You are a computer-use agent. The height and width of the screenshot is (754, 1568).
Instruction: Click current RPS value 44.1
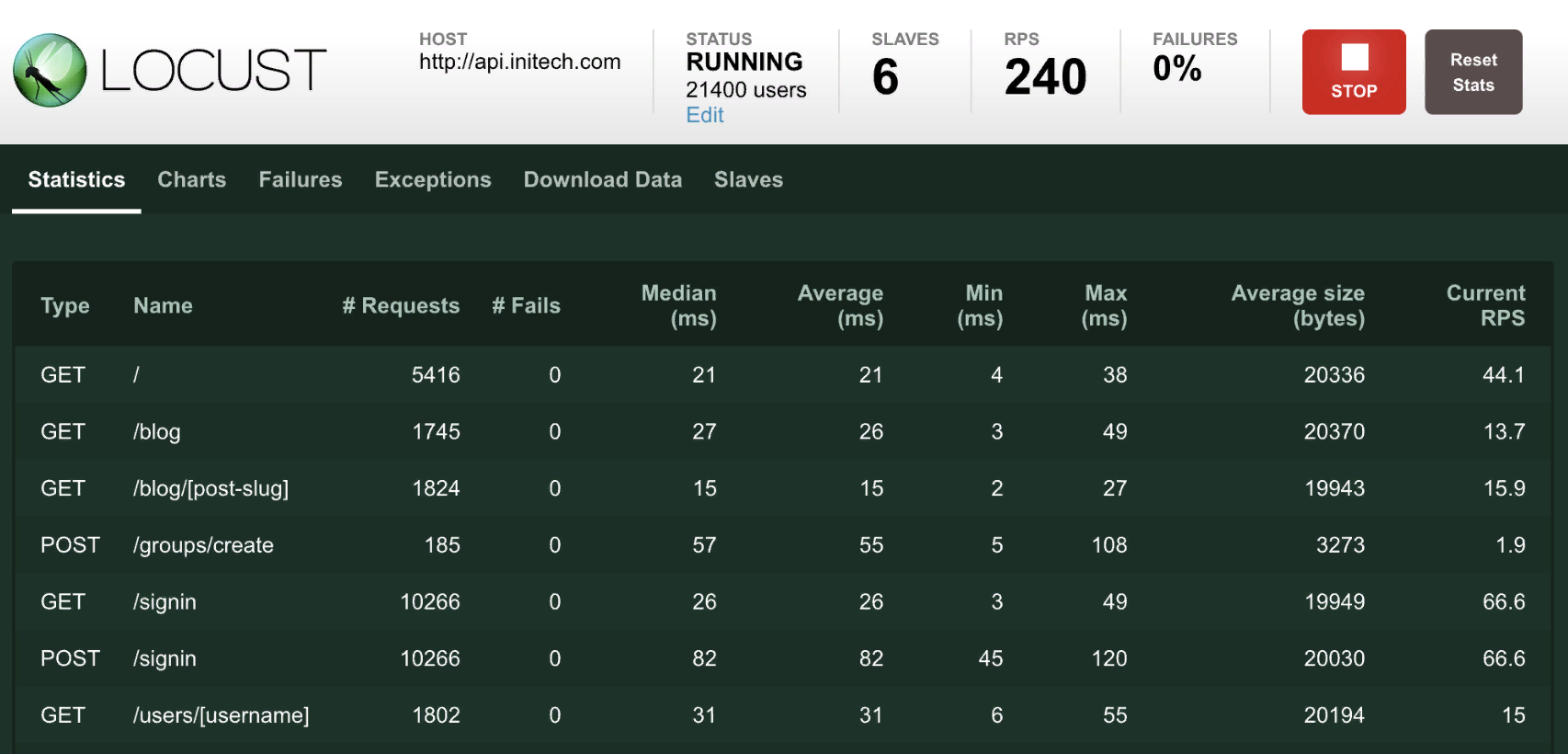[x=1504, y=375]
